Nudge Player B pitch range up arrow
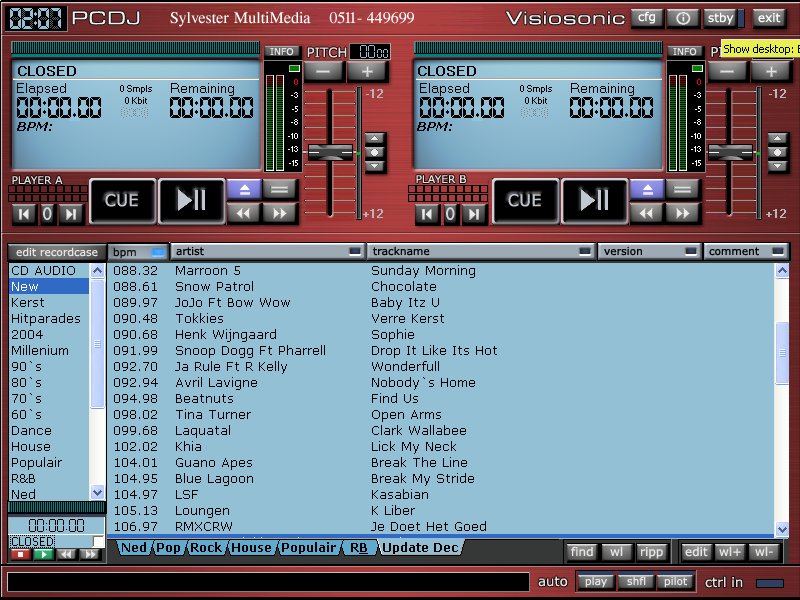The image size is (800, 600). (778, 139)
